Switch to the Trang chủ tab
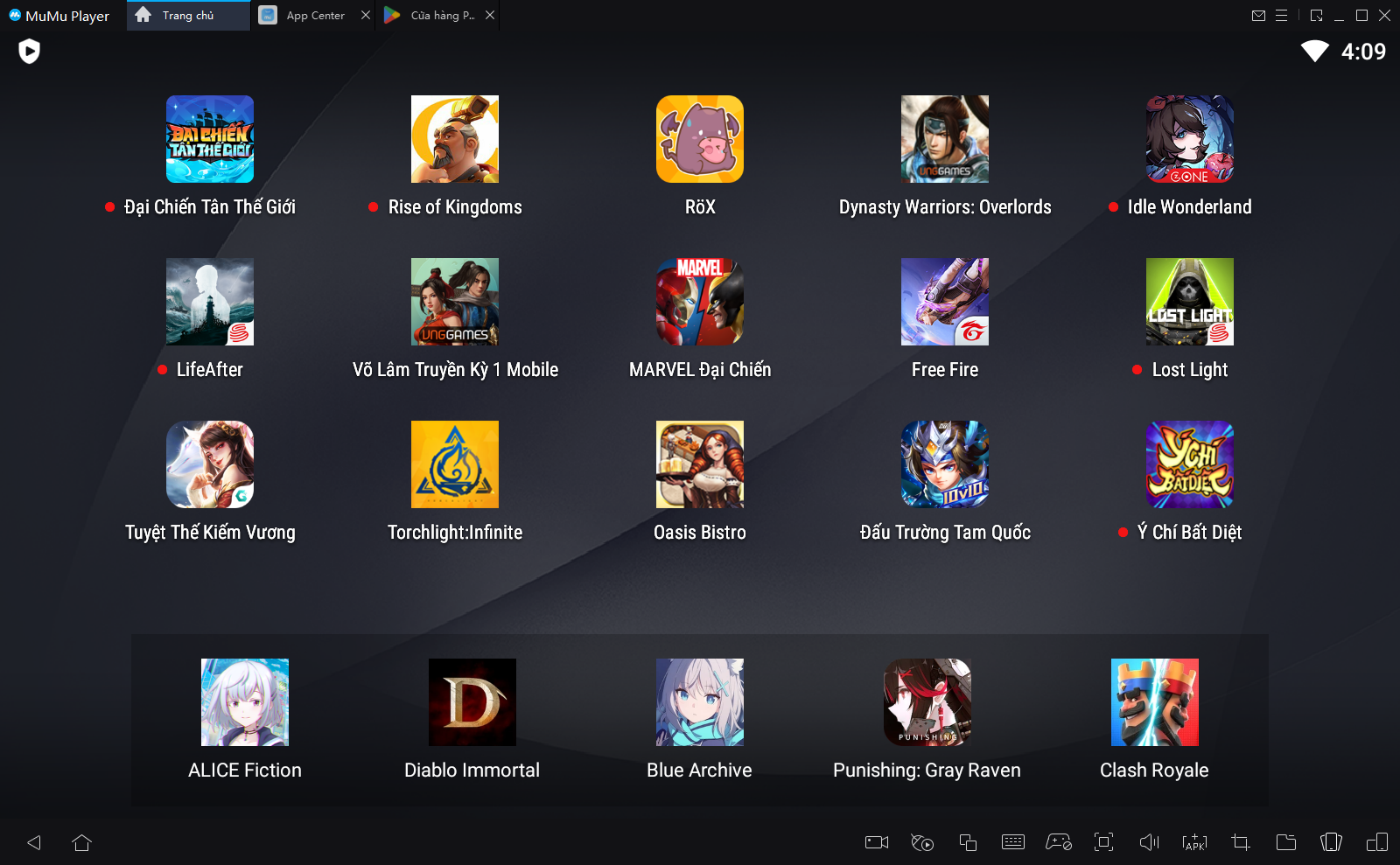 pyautogui.click(x=187, y=16)
